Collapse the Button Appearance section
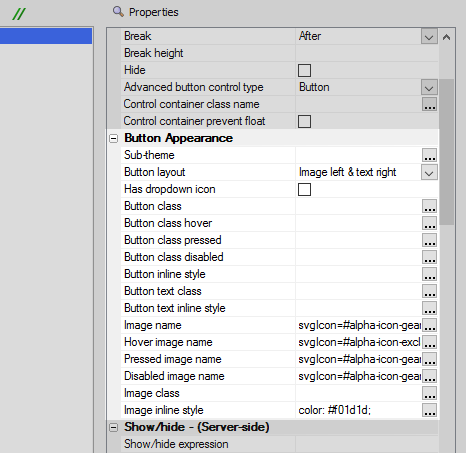 (114, 138)
